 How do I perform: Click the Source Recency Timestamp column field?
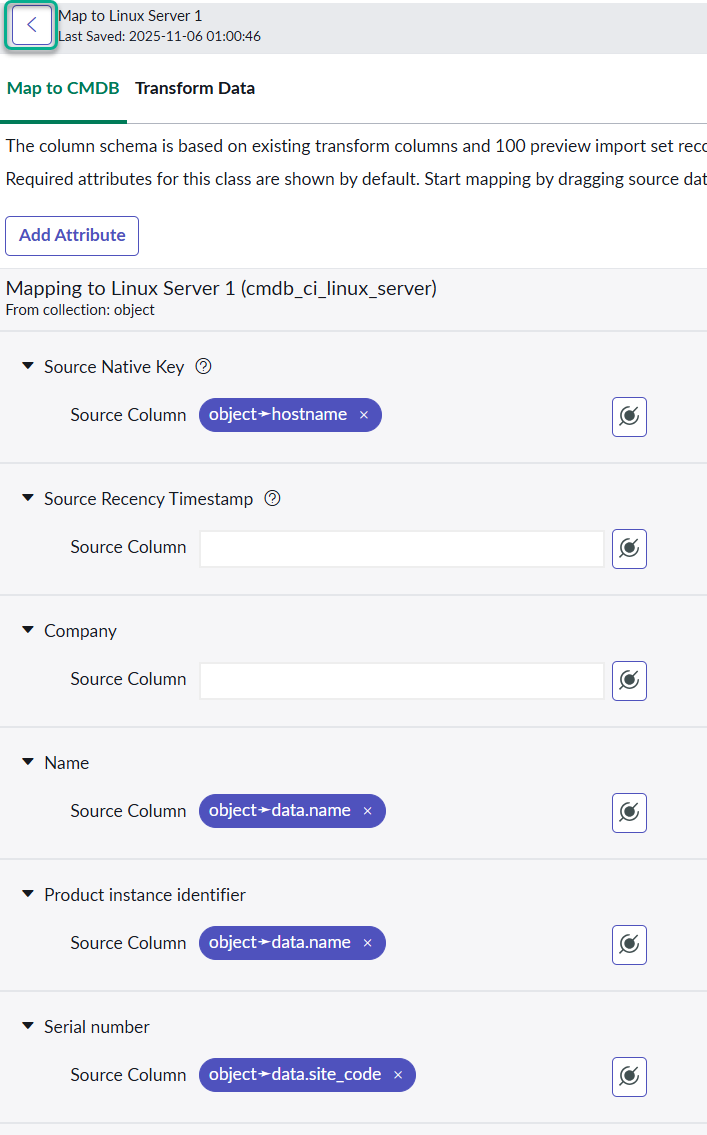(401, 548)
